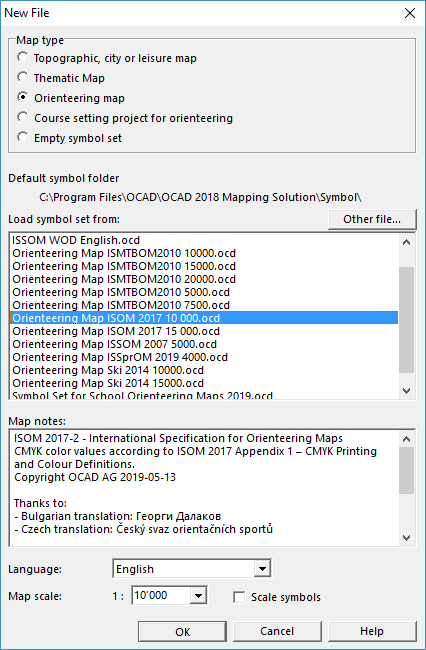Confirm with the OK button
426x650 pixels.
[182, 631]
